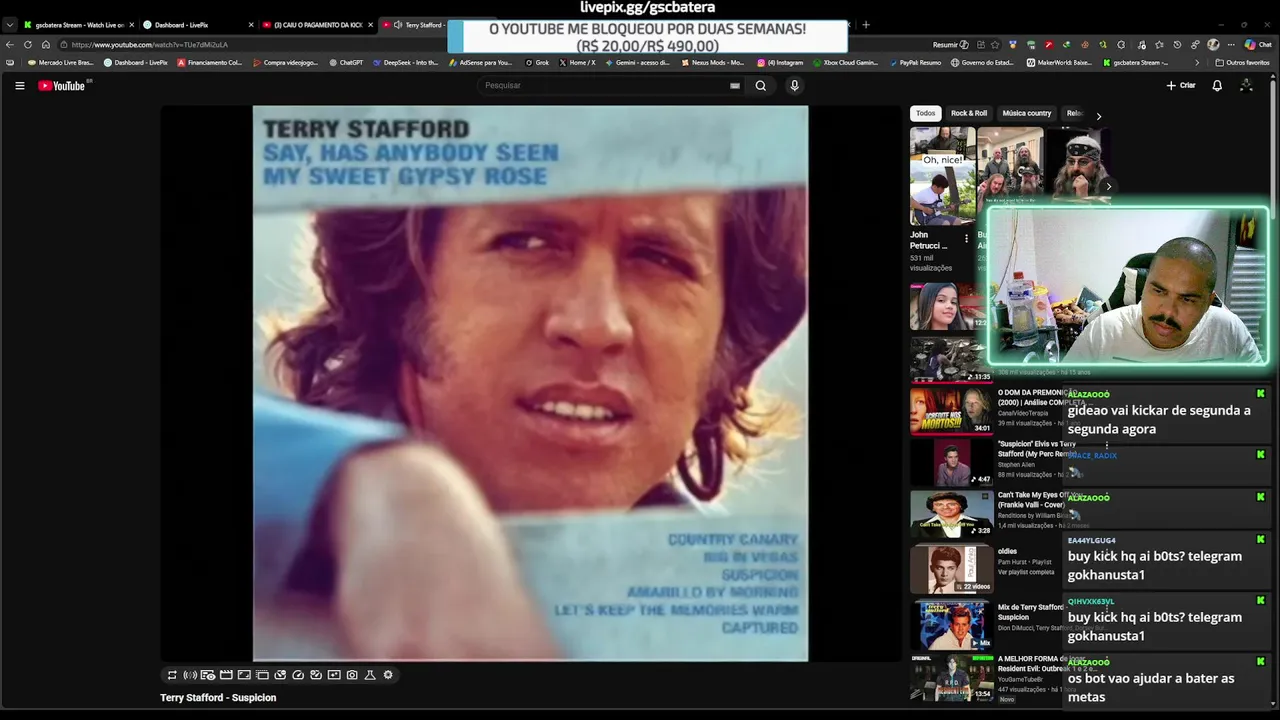Click Ver playlist completa link

click(x=1026, y=572)
